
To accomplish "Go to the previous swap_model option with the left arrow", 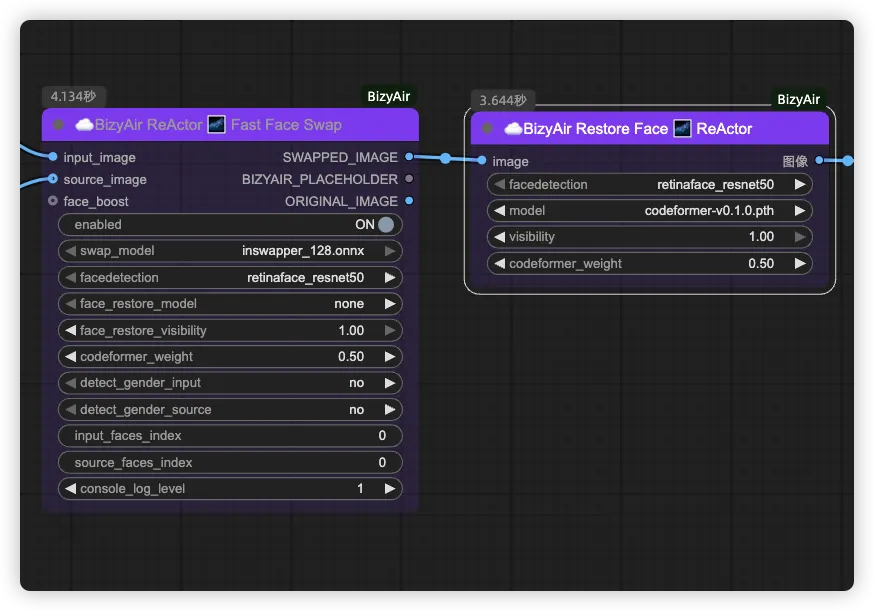I will (70, 251).
